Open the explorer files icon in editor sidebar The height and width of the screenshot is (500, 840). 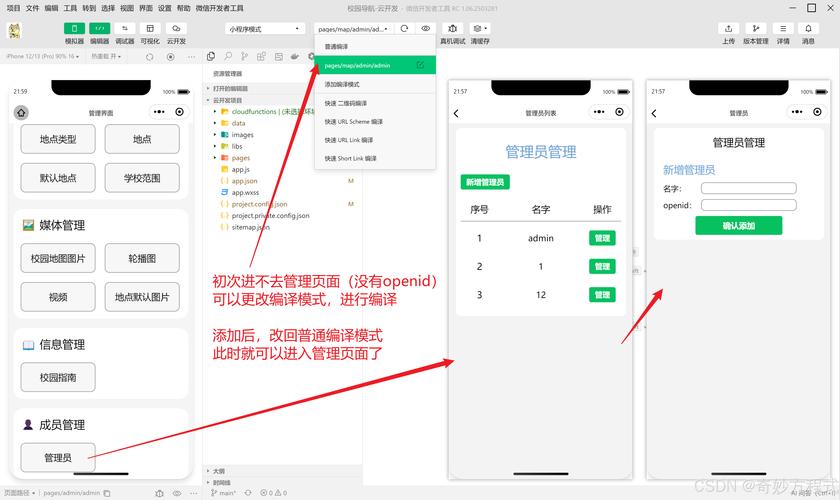coord(211,56)
